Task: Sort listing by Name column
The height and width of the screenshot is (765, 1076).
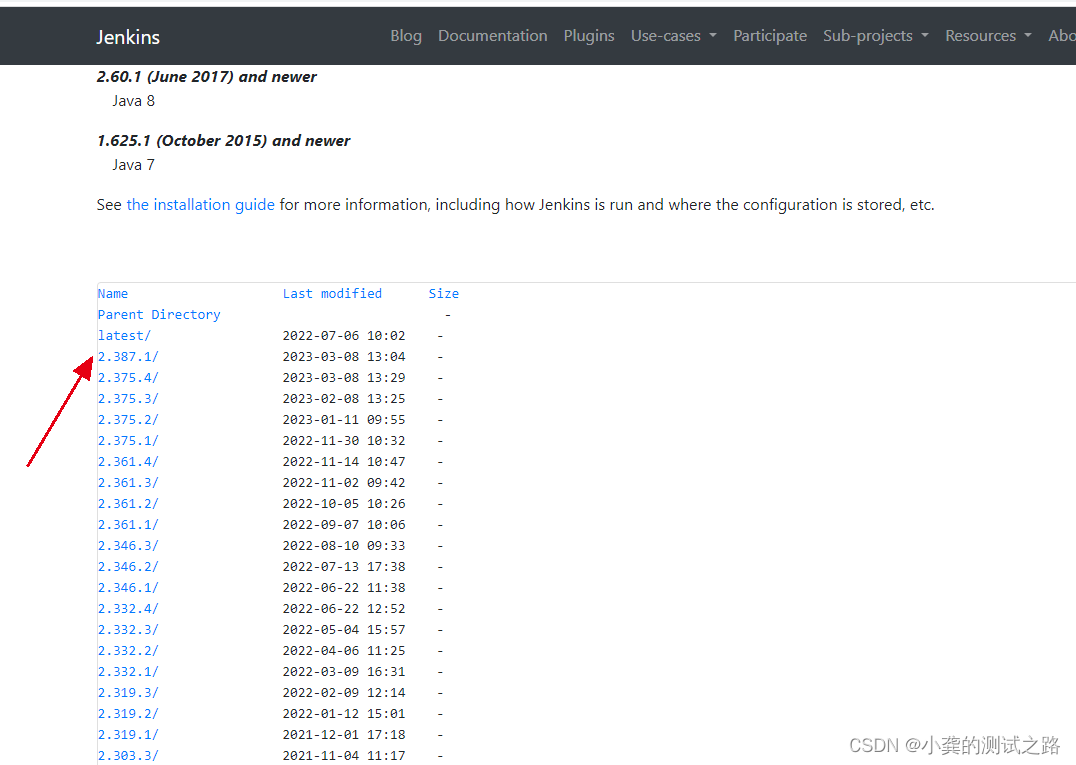Action: [113, 294]
